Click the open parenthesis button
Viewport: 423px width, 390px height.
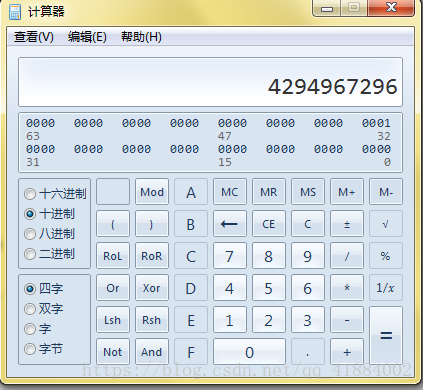(113, 224)
